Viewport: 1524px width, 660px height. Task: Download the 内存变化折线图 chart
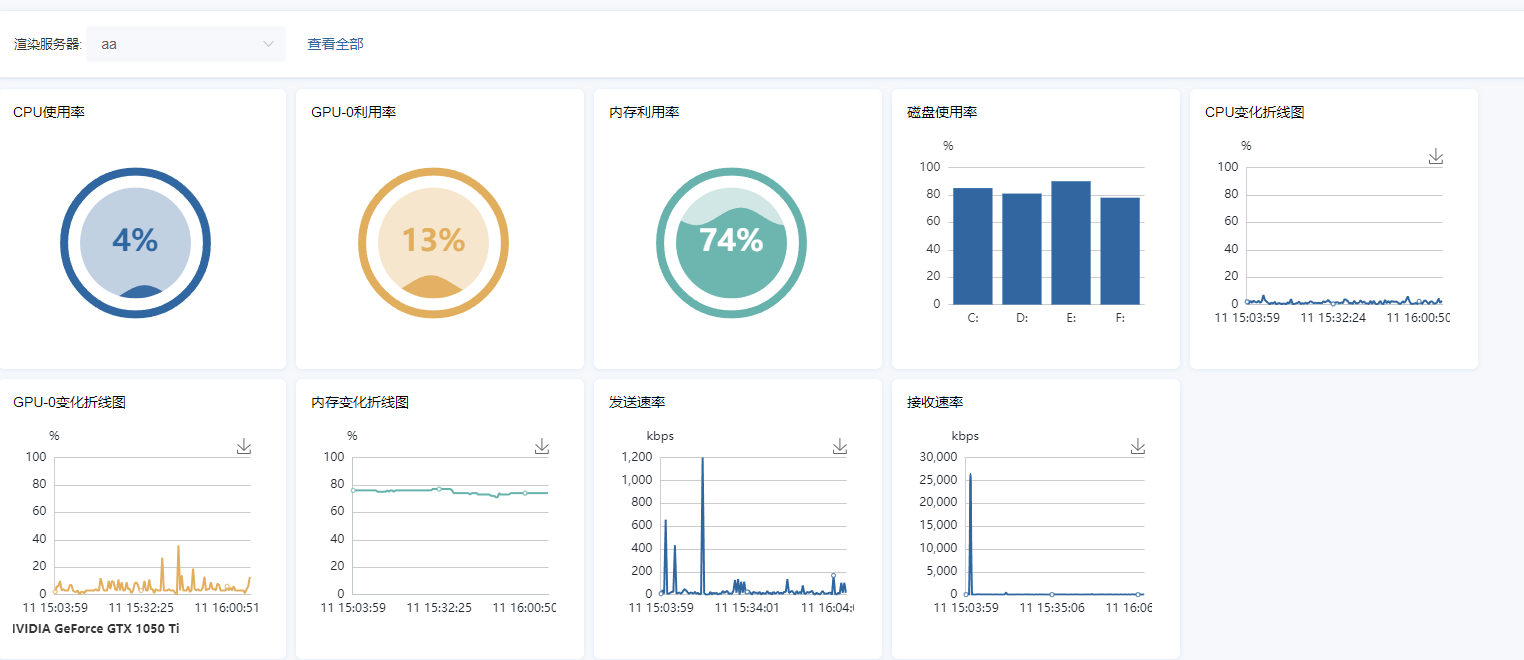[542, 447]
